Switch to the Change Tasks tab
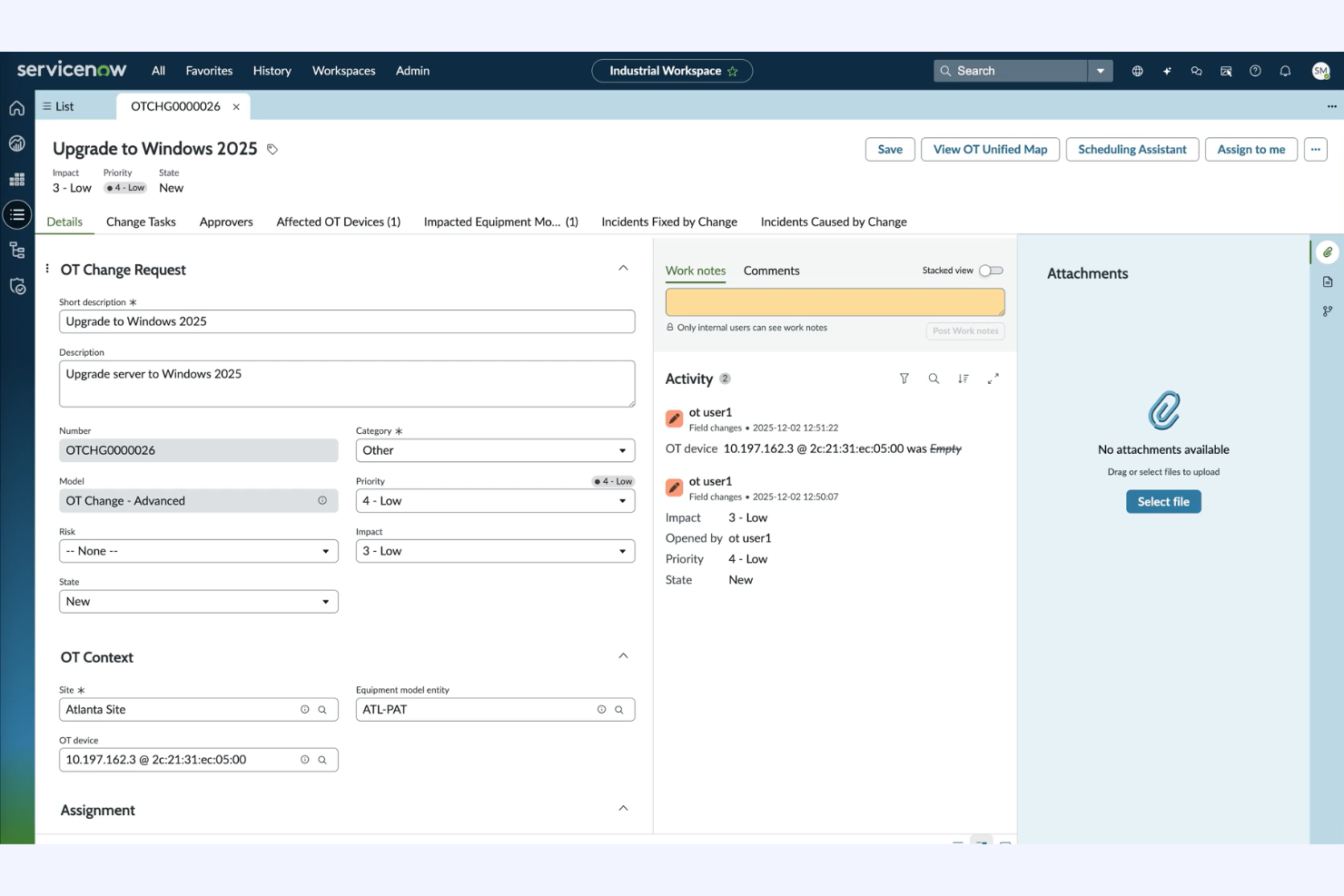The width and height of the screenshot is (1344, 896). pos(141,222)
